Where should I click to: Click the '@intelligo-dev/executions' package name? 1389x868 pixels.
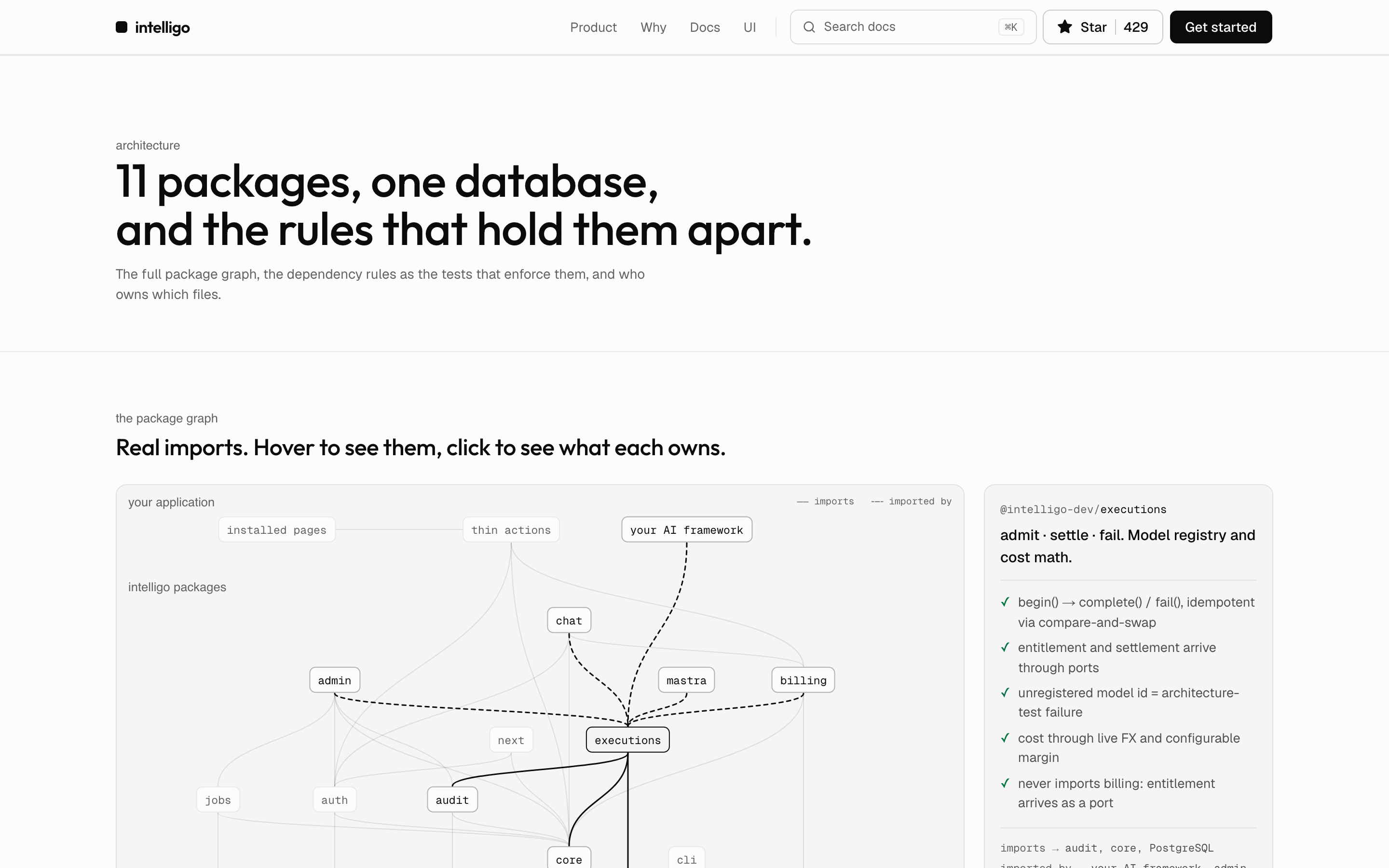pos(1083,509)
